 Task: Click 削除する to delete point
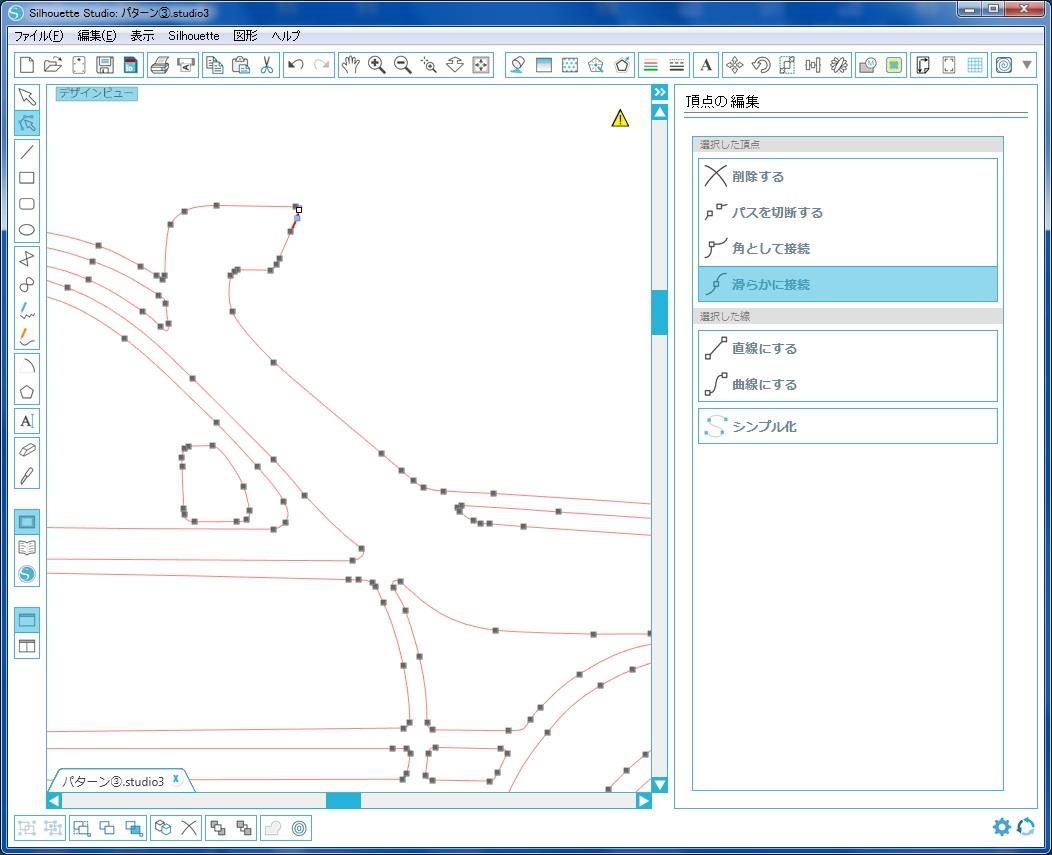coord(847,177)
